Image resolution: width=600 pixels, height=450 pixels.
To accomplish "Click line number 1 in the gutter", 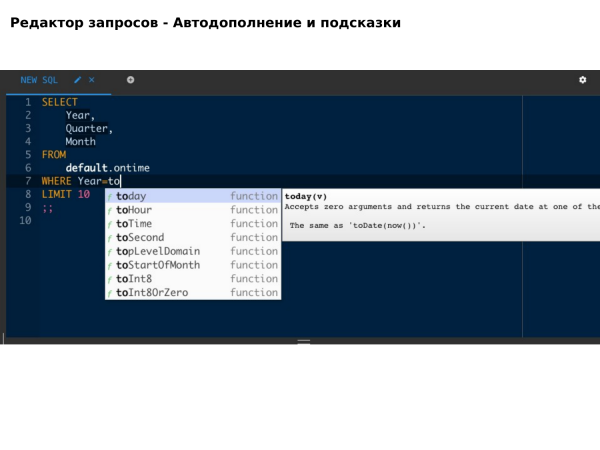I will tap(27, 102).
